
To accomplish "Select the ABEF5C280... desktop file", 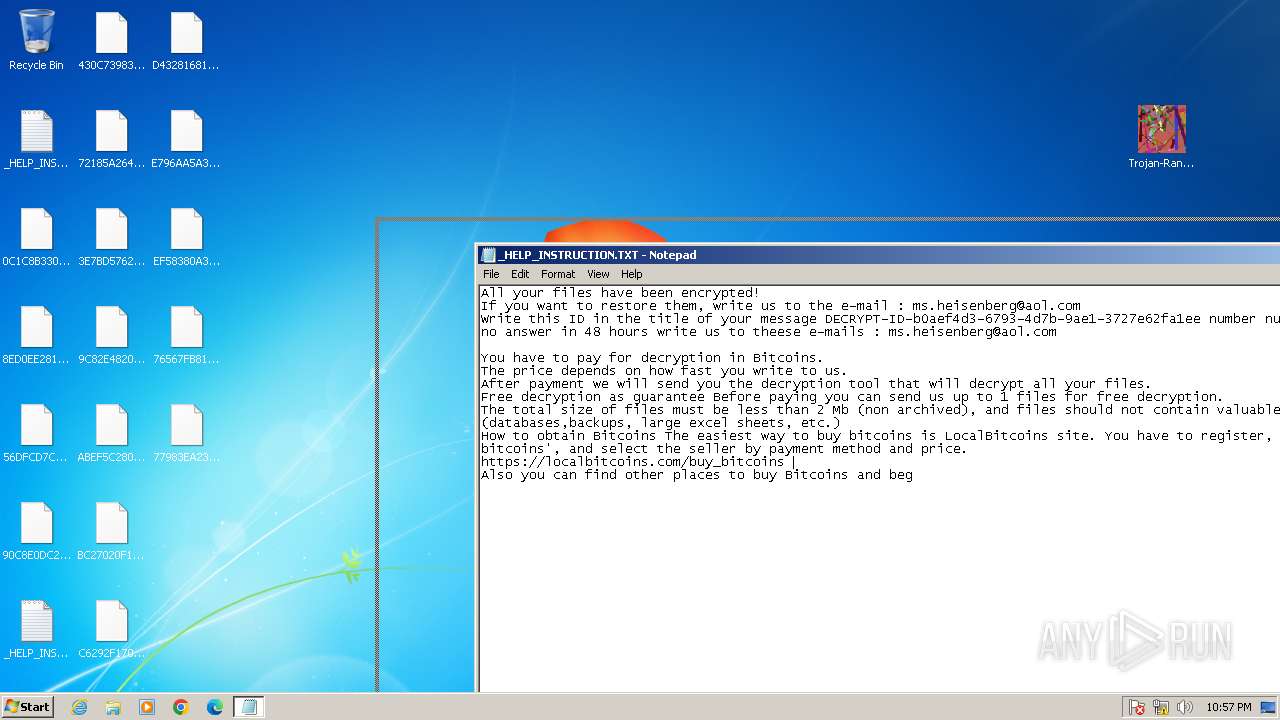I will click(x=111, y=432).
